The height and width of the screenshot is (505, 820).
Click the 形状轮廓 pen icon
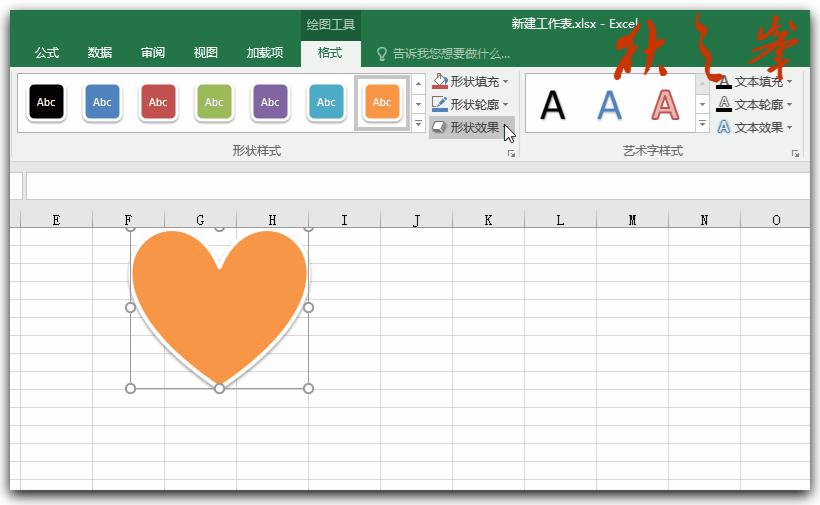(440, 104)
